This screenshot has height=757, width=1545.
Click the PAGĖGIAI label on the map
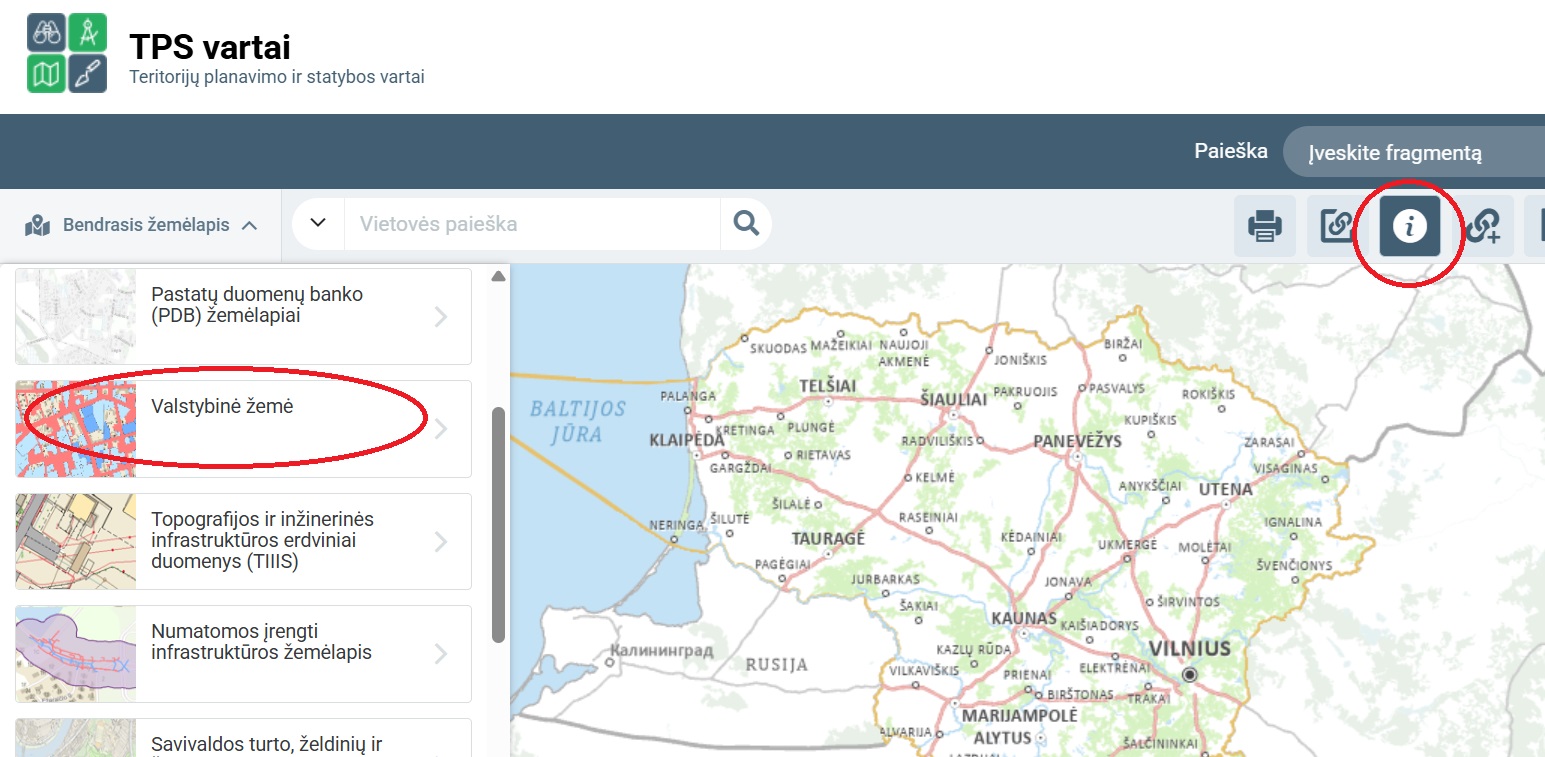click(782, 564)
